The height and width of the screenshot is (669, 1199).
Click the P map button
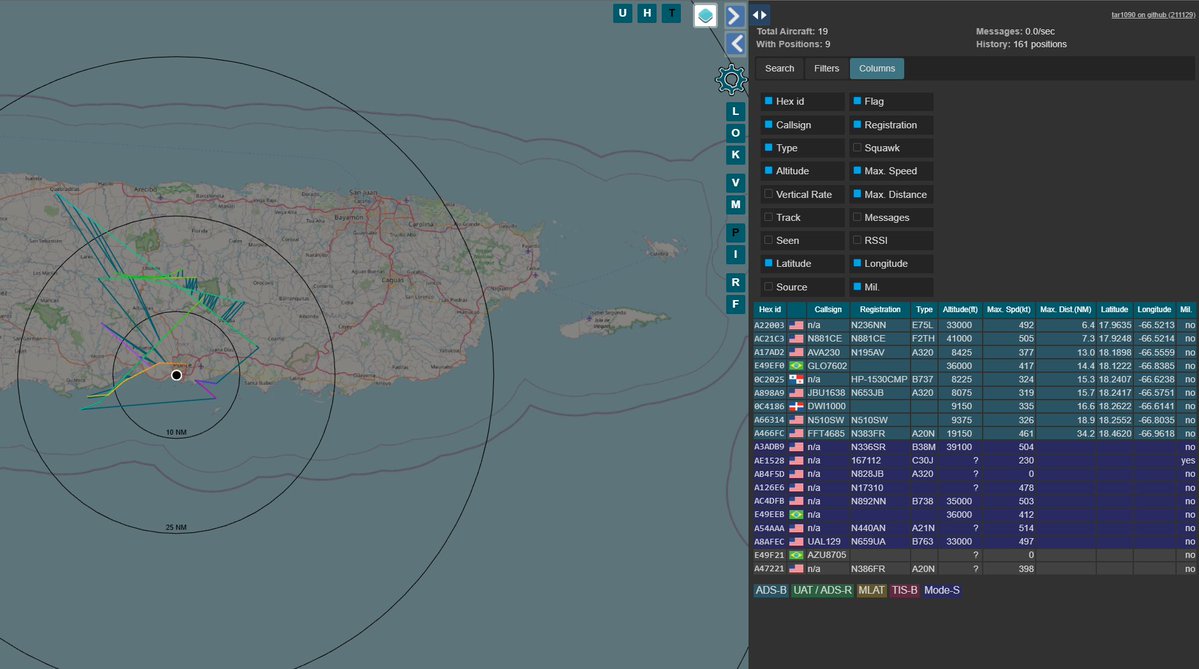(736, 232)
